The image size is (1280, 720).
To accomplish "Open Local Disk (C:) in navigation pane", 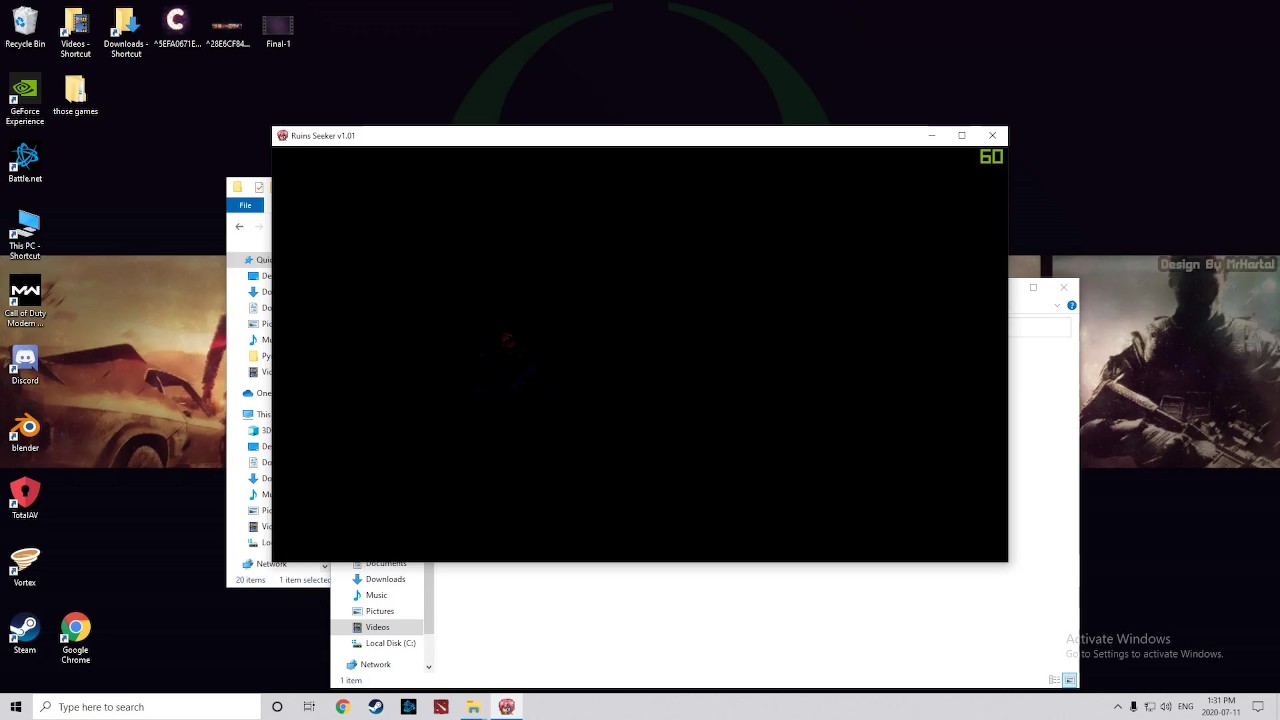I will pos(390,643).
